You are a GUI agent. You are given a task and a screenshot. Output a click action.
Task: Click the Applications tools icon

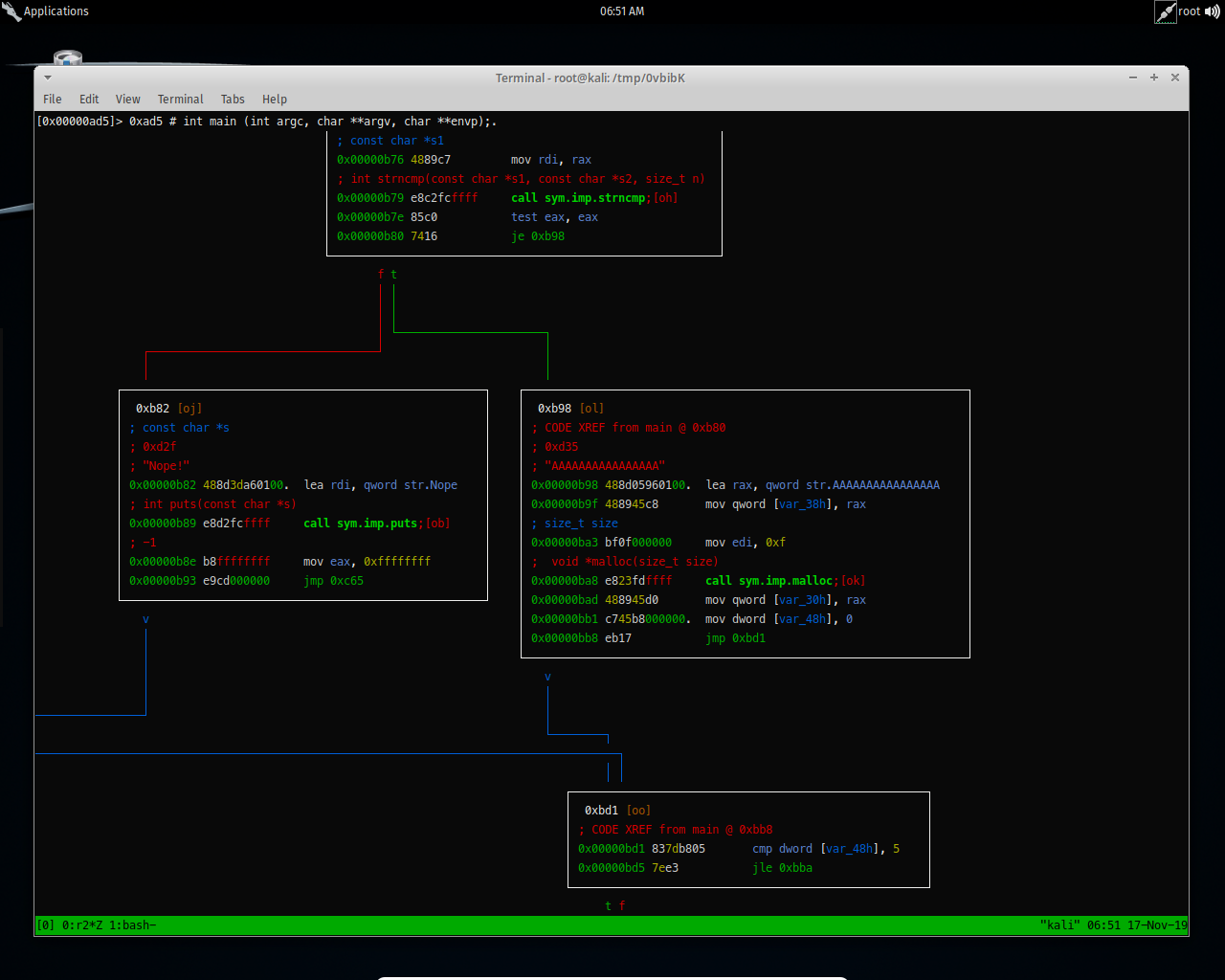[x=11, y=11]
